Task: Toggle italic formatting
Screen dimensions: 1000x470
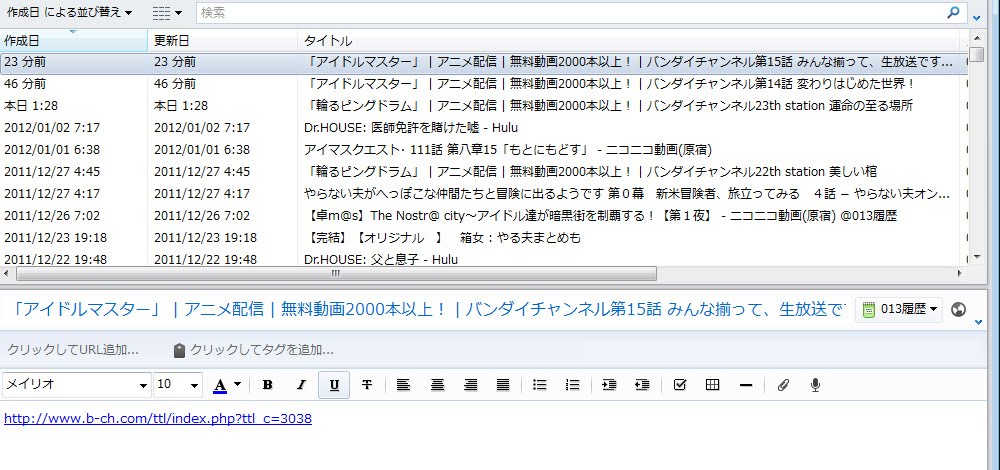Action: (x=301, y=385)
